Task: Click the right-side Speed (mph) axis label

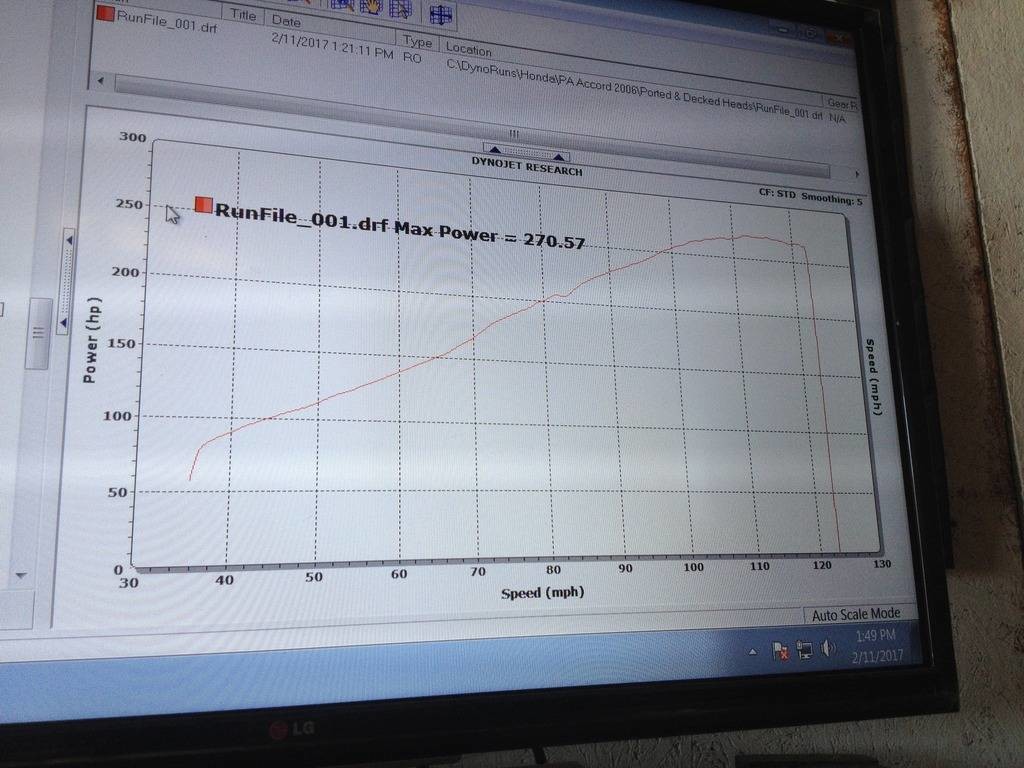Action: click(873, 376)
